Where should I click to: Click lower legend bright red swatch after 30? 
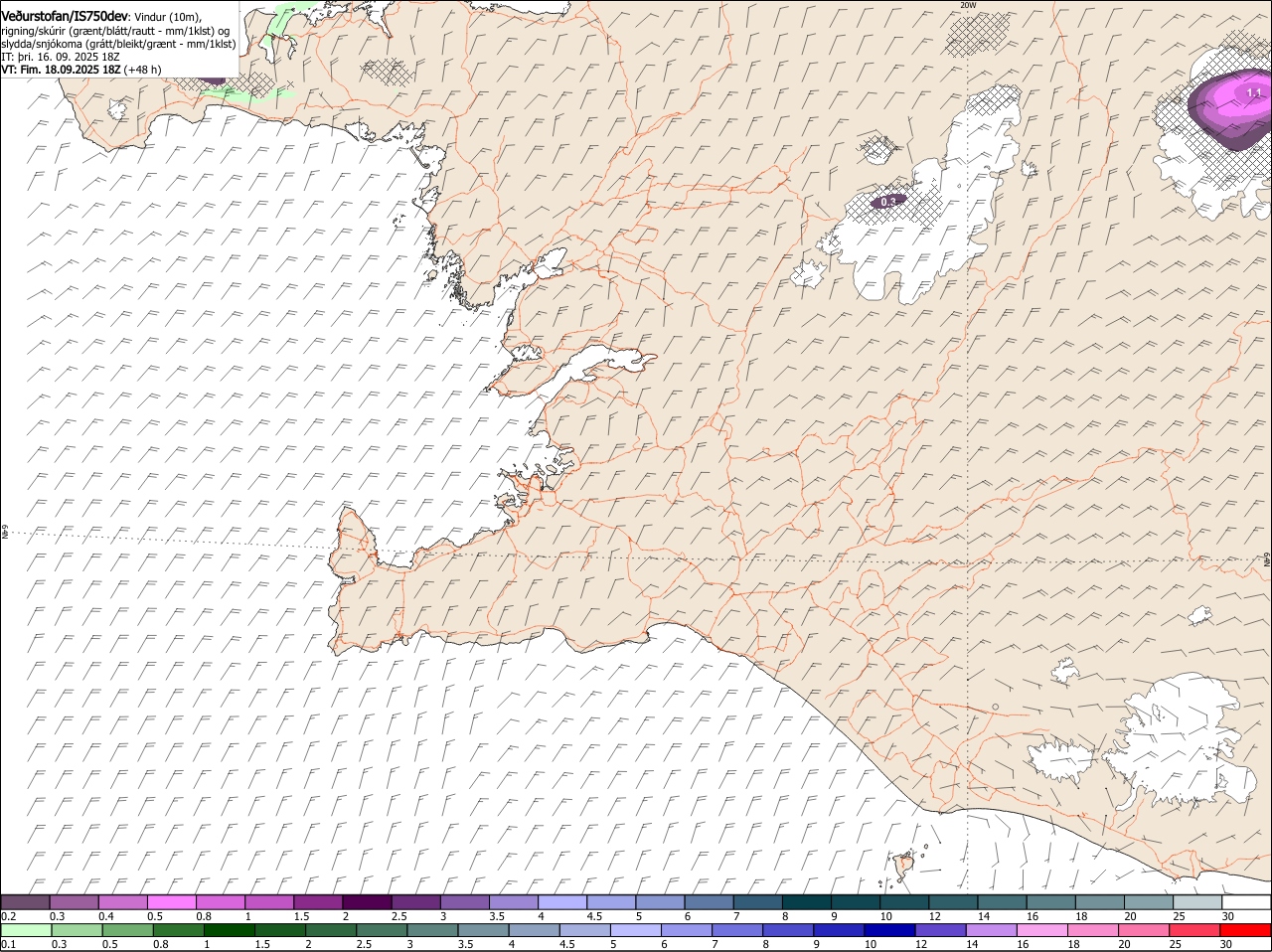1246,930
